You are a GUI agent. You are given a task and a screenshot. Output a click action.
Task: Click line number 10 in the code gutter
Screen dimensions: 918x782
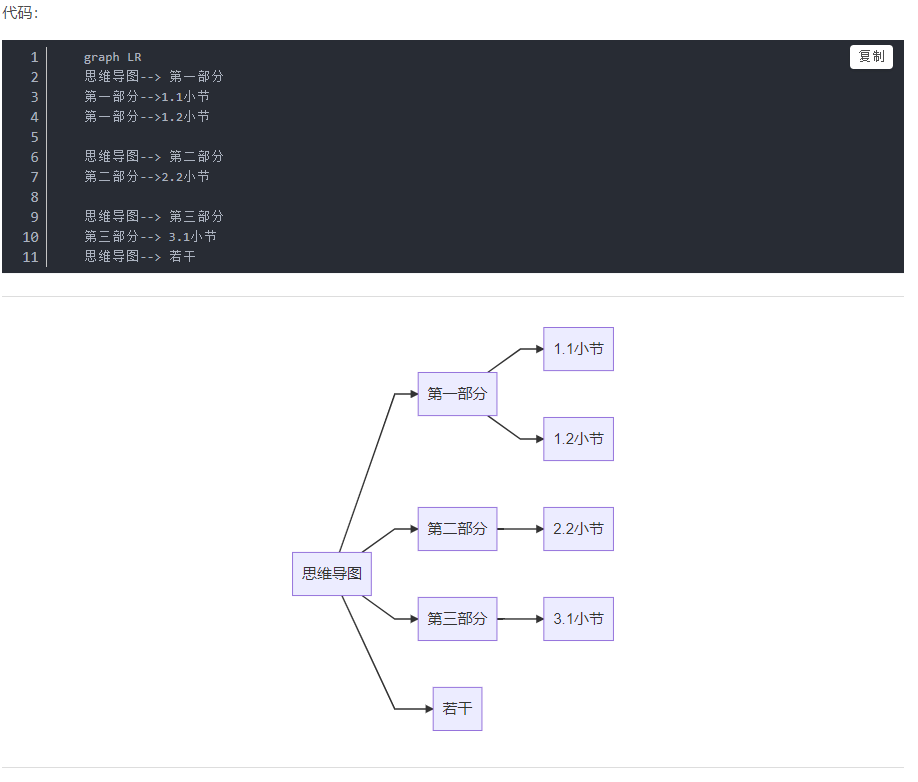[x=30, y=236]
